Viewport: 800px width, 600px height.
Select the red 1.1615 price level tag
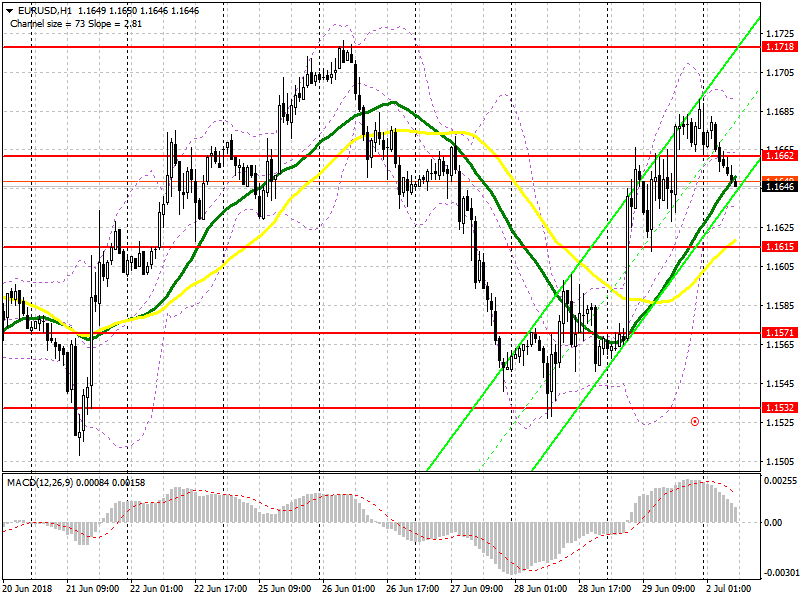(x=780, y=247)
